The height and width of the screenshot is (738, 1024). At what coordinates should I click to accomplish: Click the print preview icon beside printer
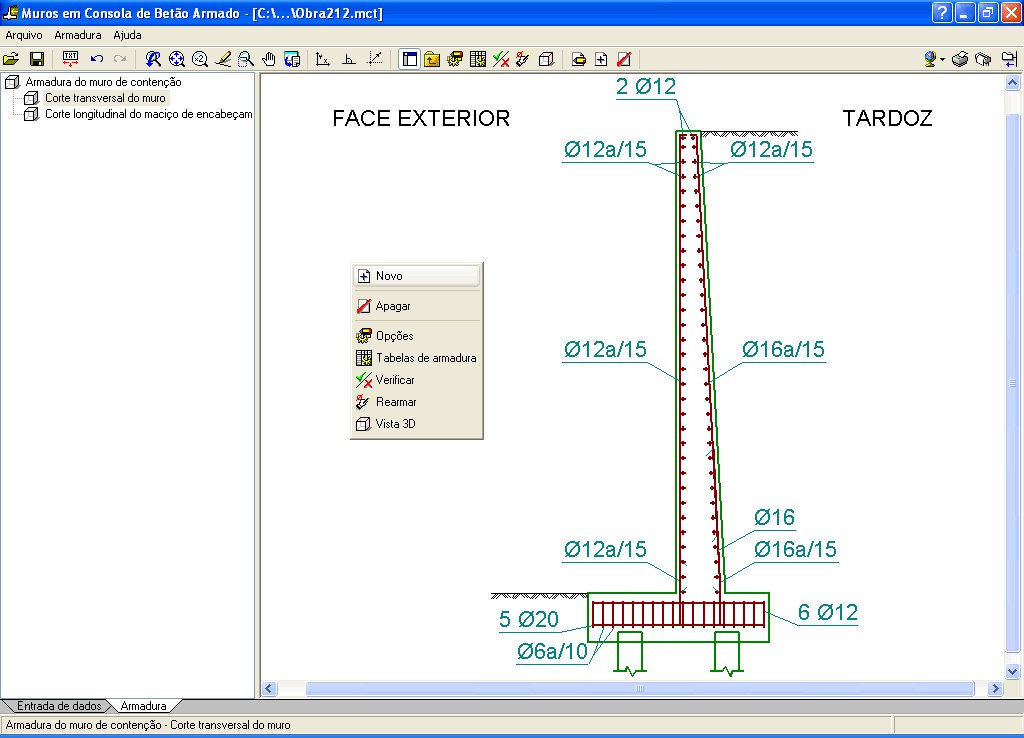983,59
